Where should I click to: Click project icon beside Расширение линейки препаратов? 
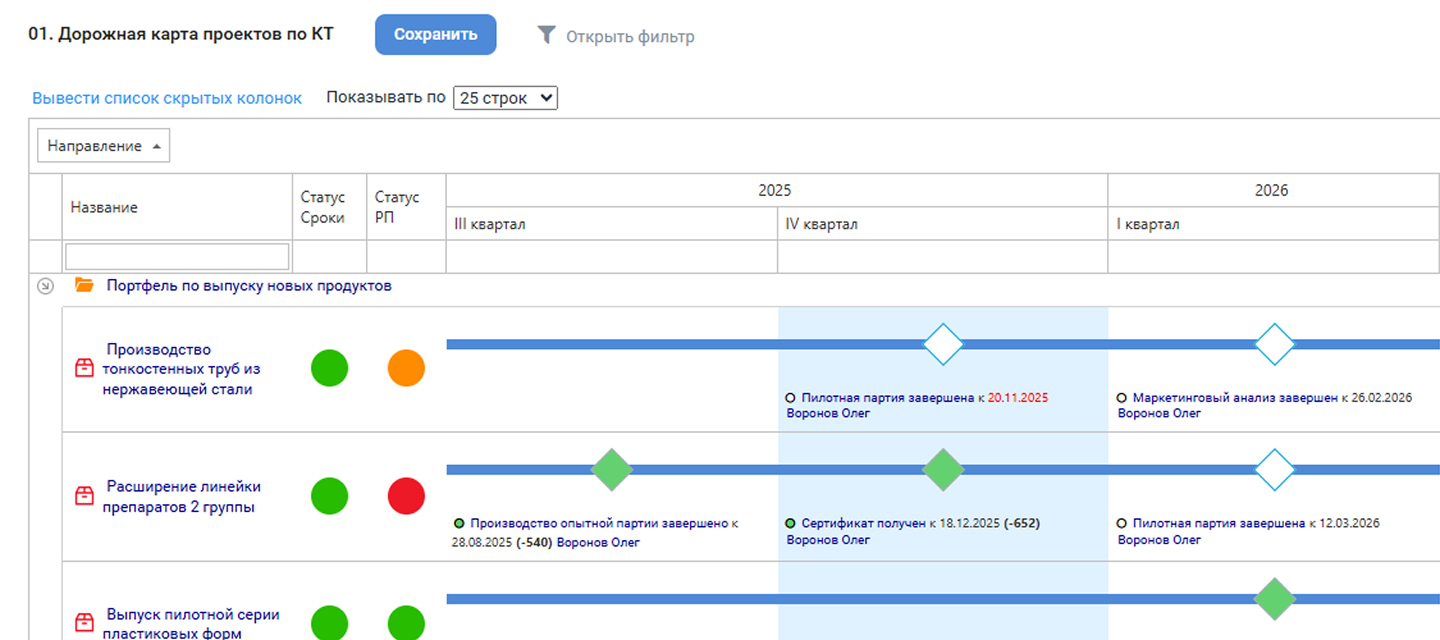coord(85,496)
